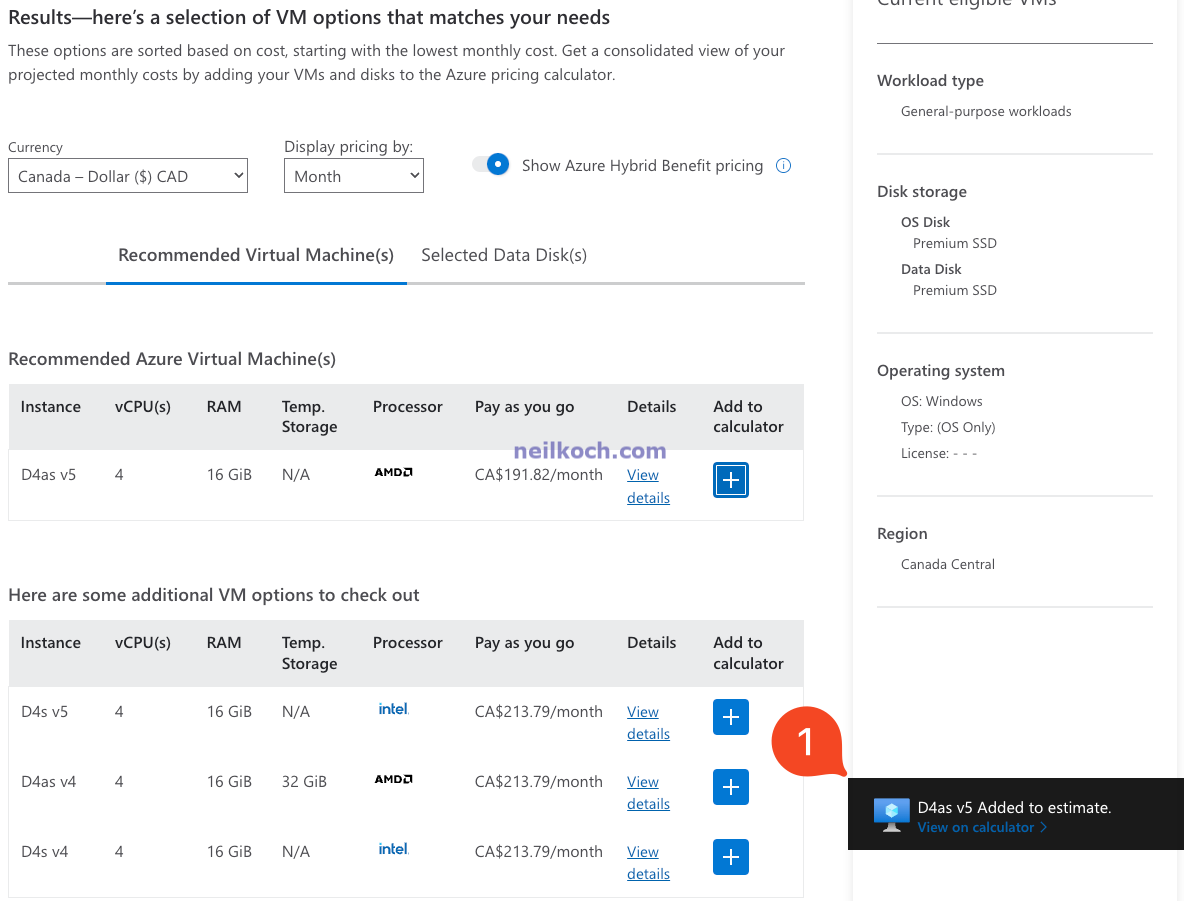Open the Display pricing by dropdown

pos(353,175)
